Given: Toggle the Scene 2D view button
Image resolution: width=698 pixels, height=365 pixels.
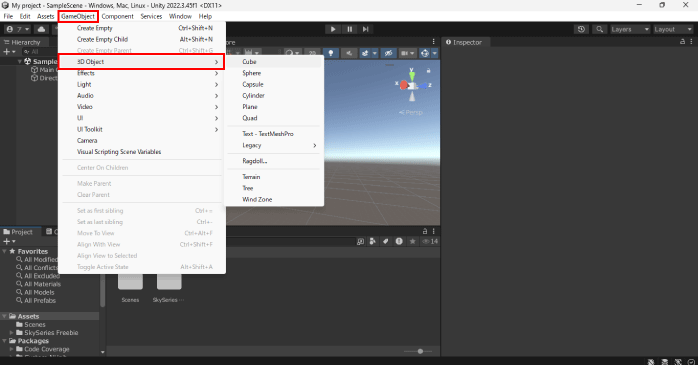Looking at the screenshot, I should tap(312, 53).
